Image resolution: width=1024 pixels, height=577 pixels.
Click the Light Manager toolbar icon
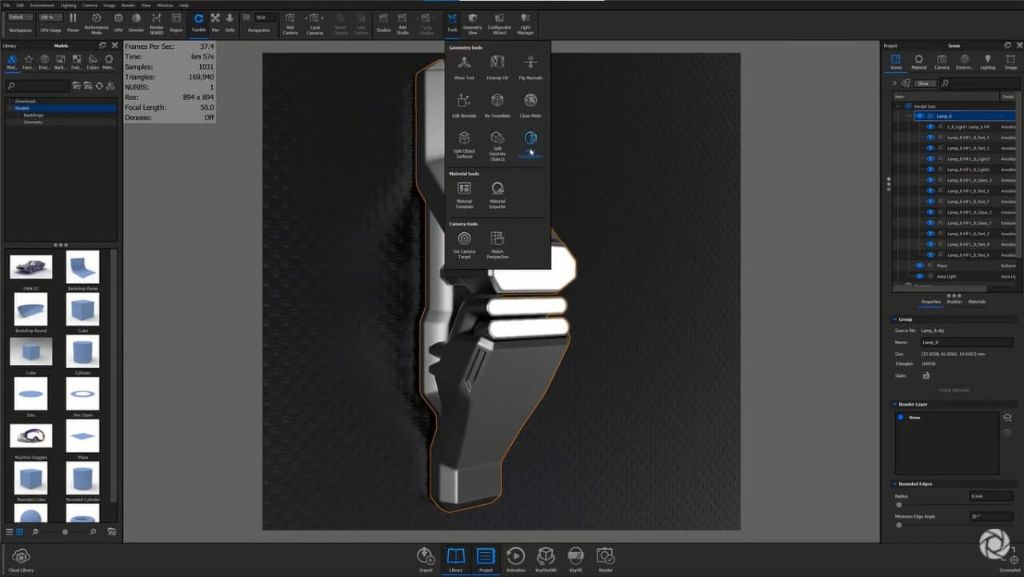pos(525,22)
